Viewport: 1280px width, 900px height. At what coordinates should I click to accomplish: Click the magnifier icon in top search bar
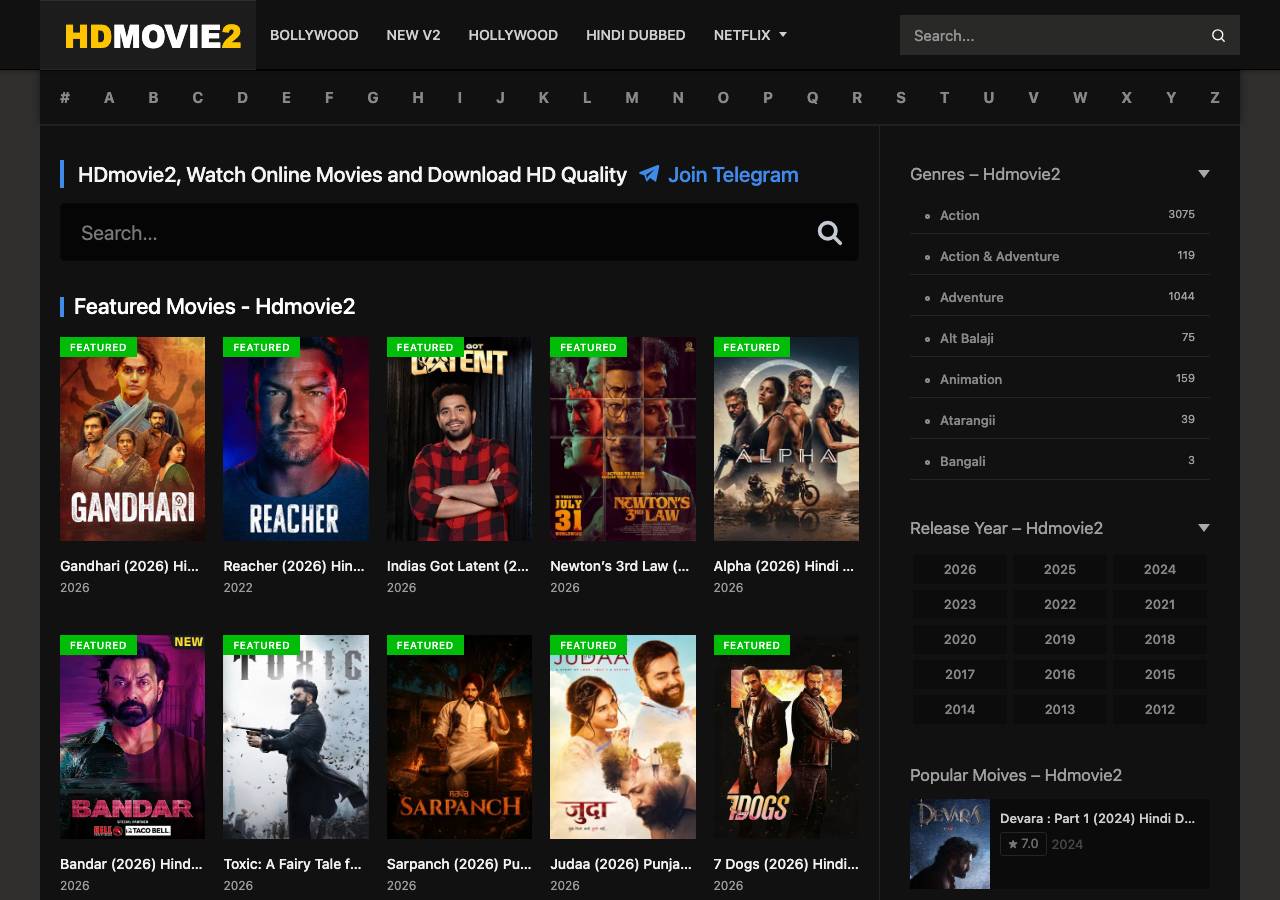pos(1218,35)
